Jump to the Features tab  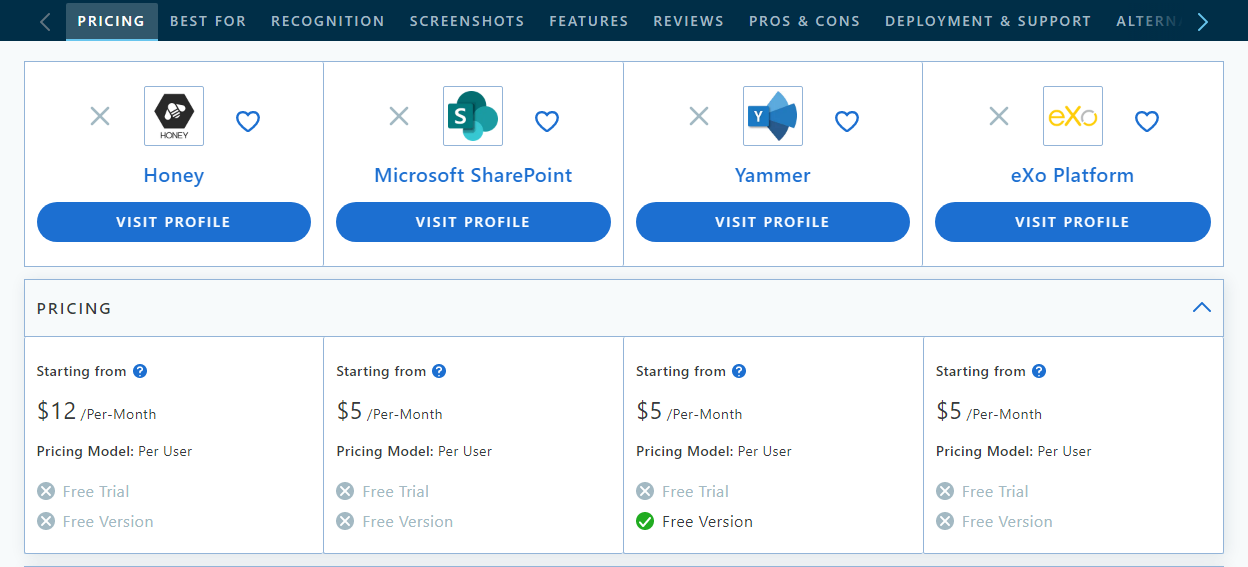click(589, 21)
